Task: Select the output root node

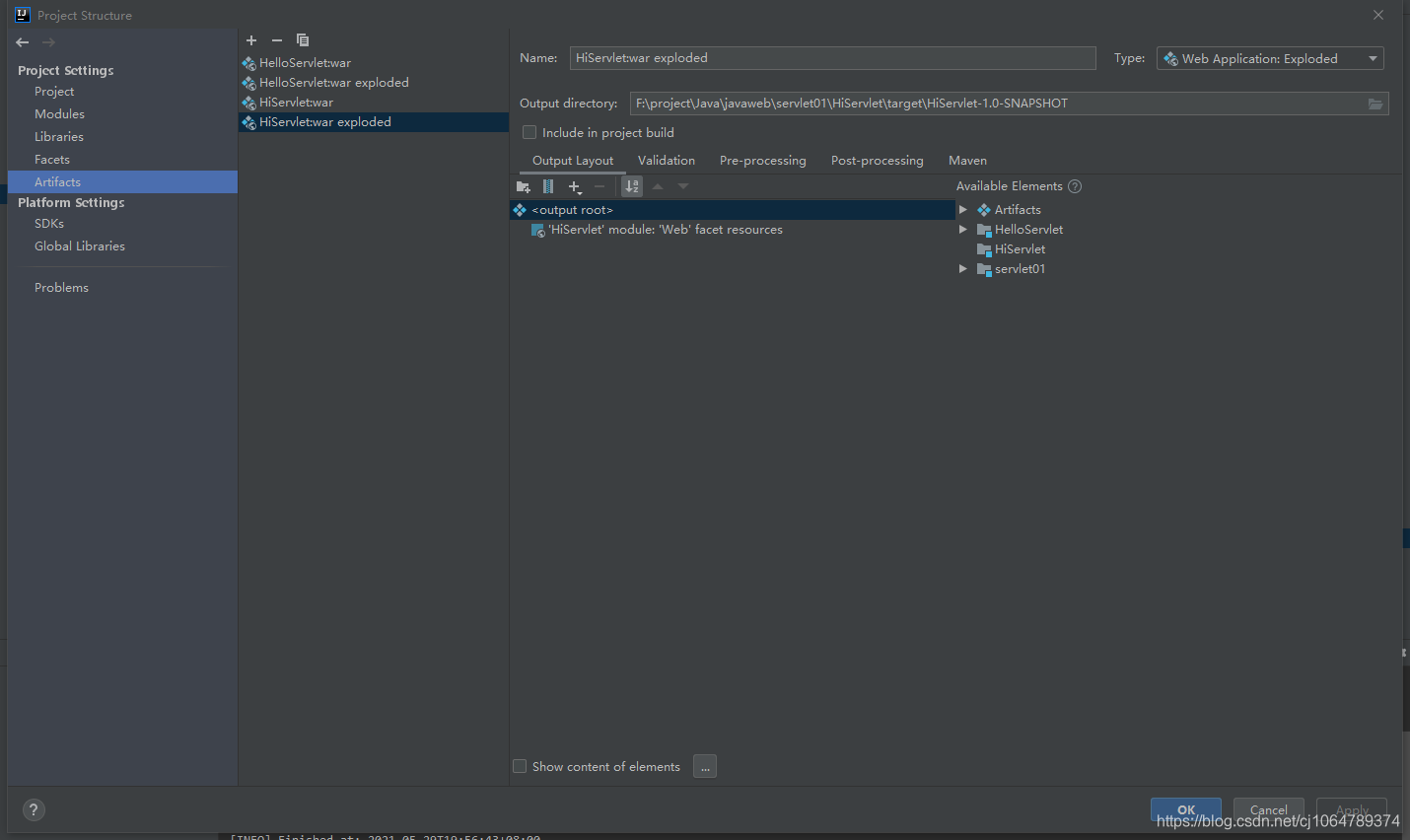Action: [x=733, y=210]
